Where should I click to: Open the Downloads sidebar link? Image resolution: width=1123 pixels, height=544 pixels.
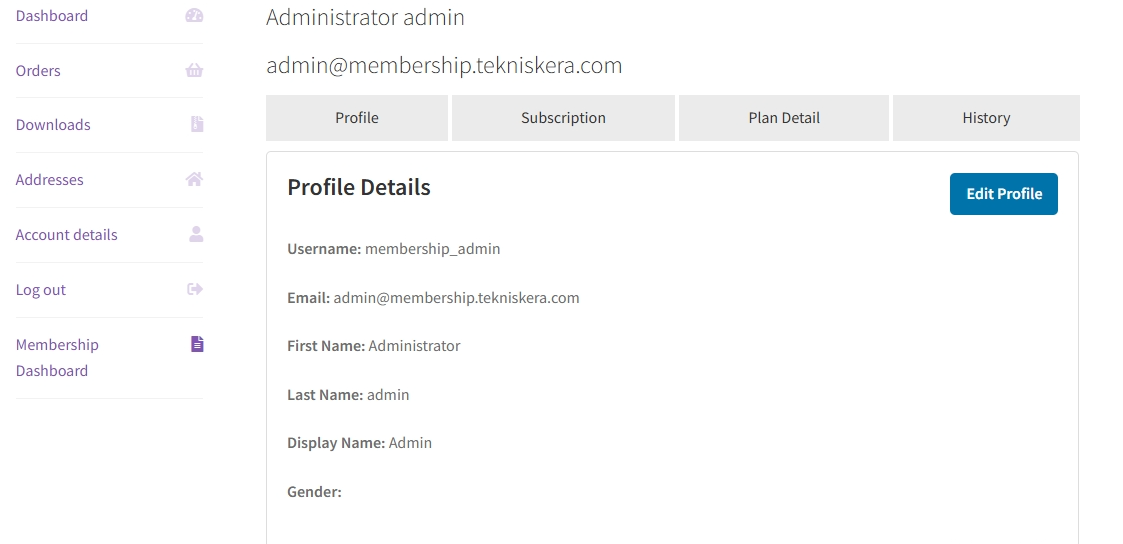[53, 125]
